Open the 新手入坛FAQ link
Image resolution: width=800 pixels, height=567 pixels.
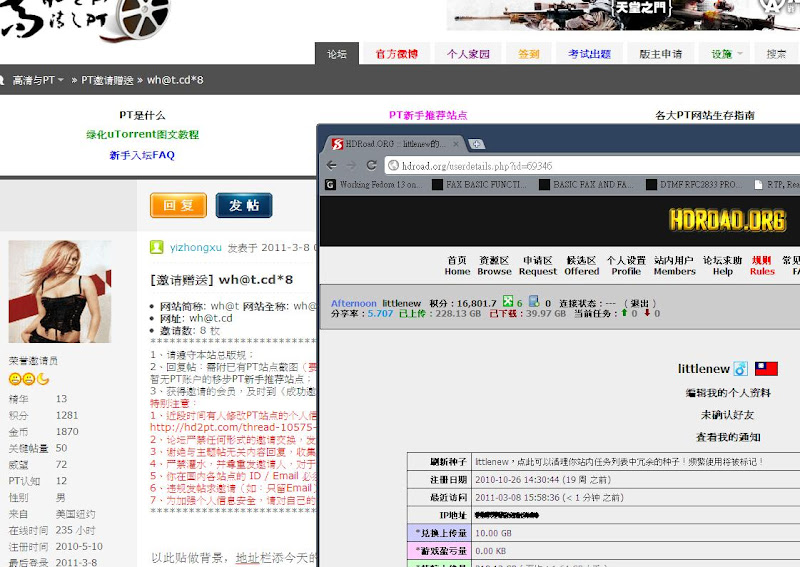point(142,155)
